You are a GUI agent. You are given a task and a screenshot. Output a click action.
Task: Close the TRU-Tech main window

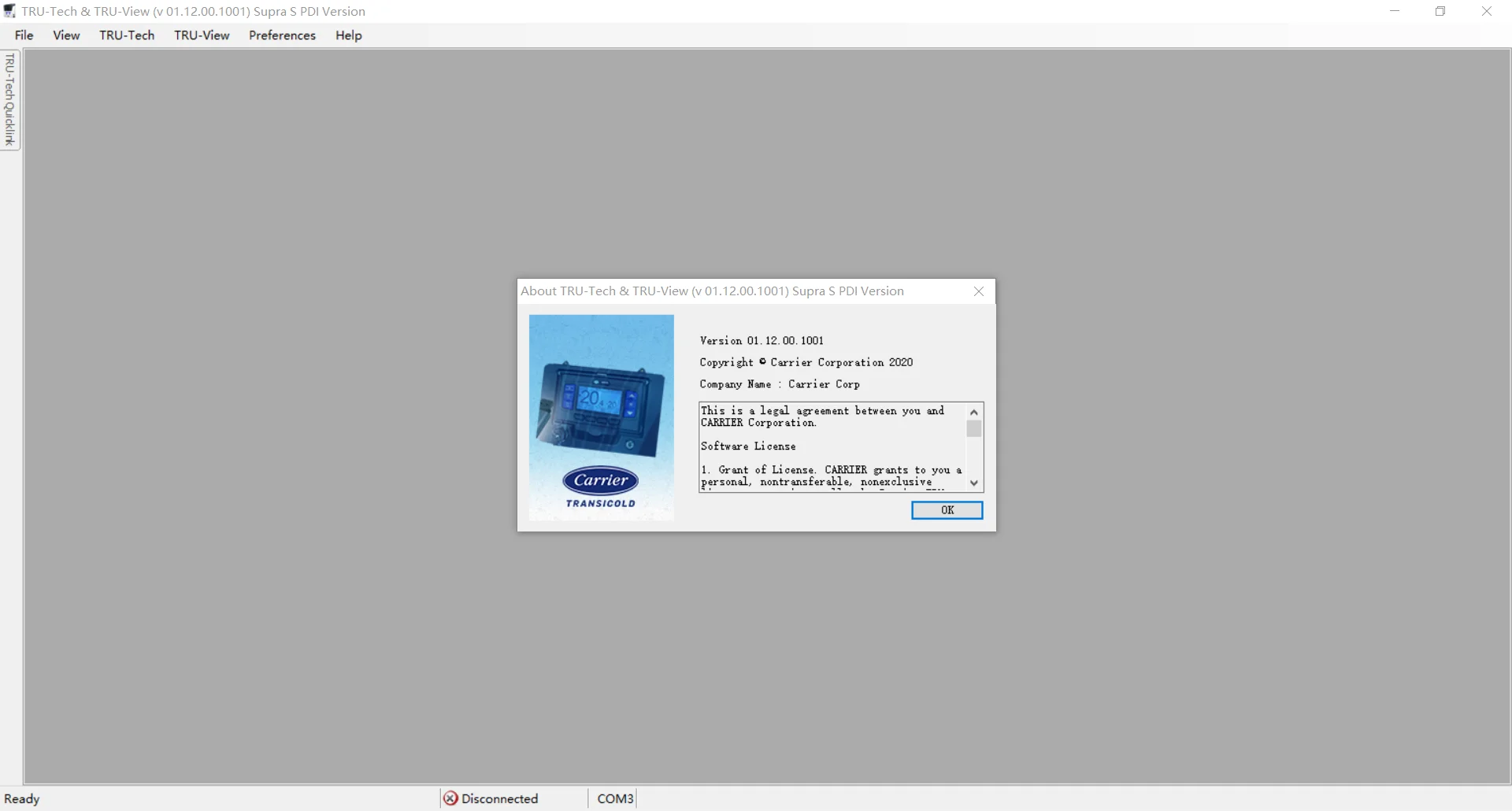pos(1487,12)
